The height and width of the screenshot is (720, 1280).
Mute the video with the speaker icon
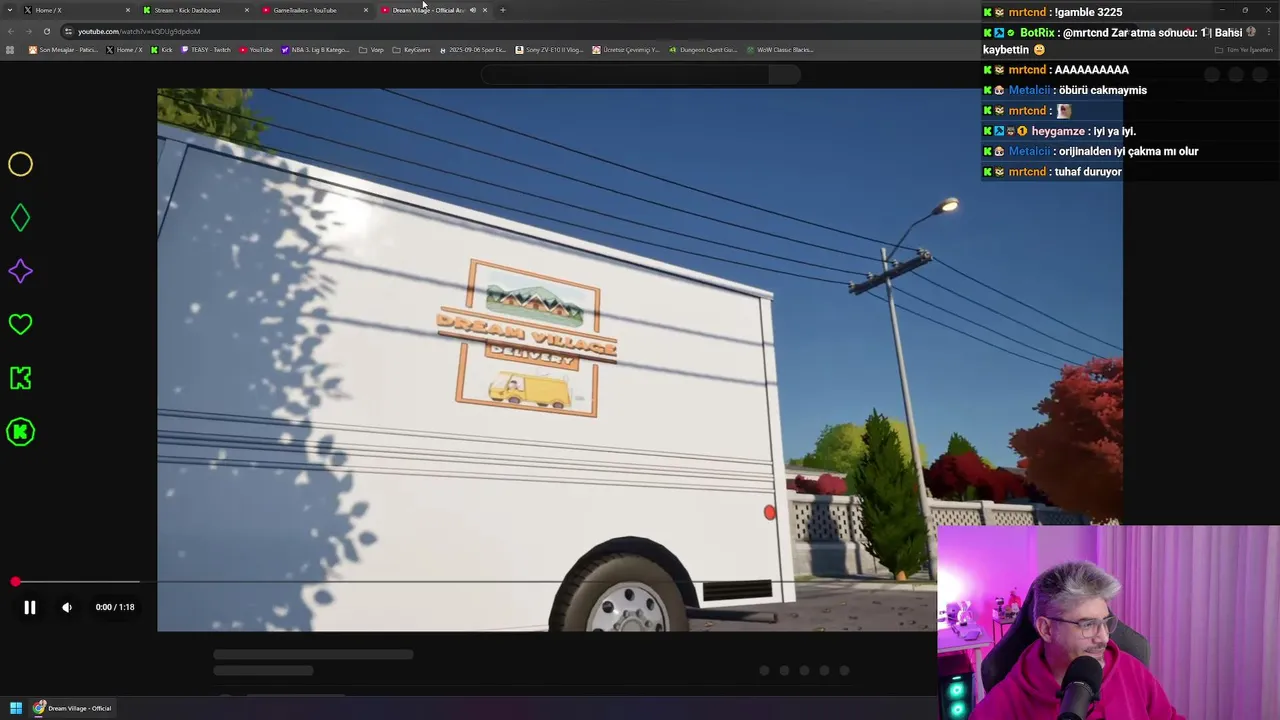[x=67, y=607]
